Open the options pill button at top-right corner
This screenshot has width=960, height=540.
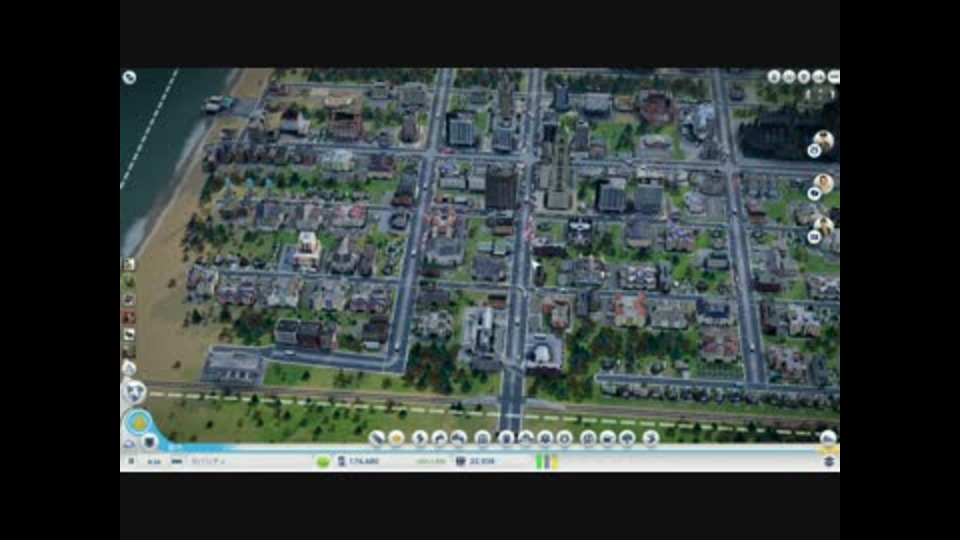click(x=834, y=77)
